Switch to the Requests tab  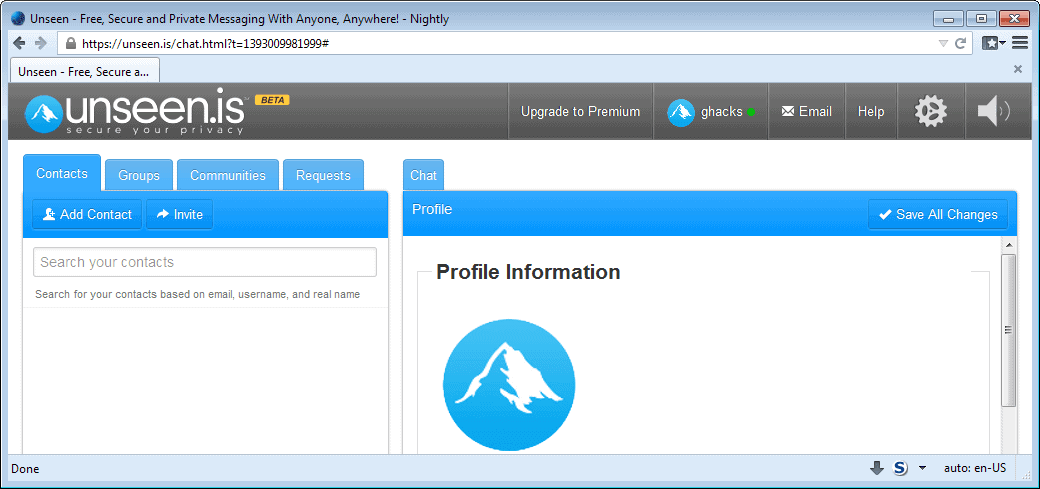(x=323, y=175)
